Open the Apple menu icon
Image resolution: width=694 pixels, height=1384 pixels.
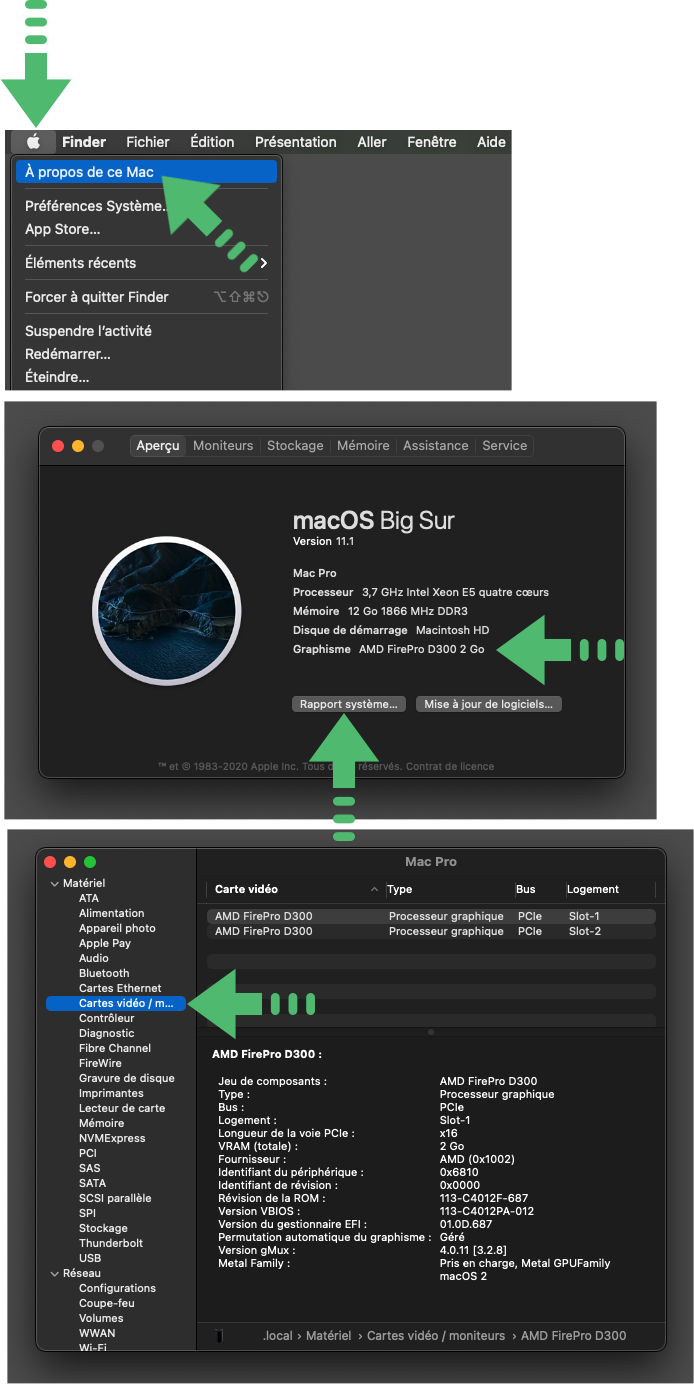click(x=33, y=142)
